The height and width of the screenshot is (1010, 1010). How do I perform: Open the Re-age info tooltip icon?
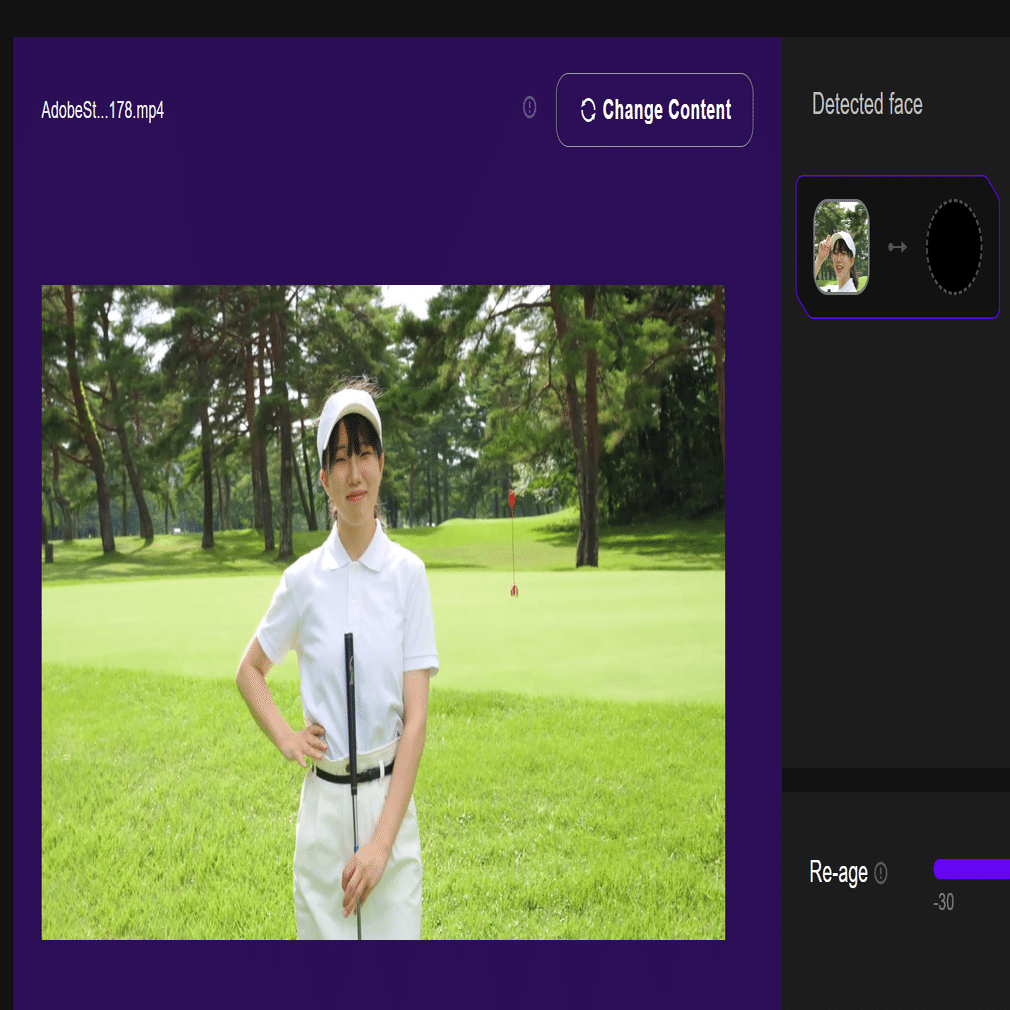pos(881,873)
